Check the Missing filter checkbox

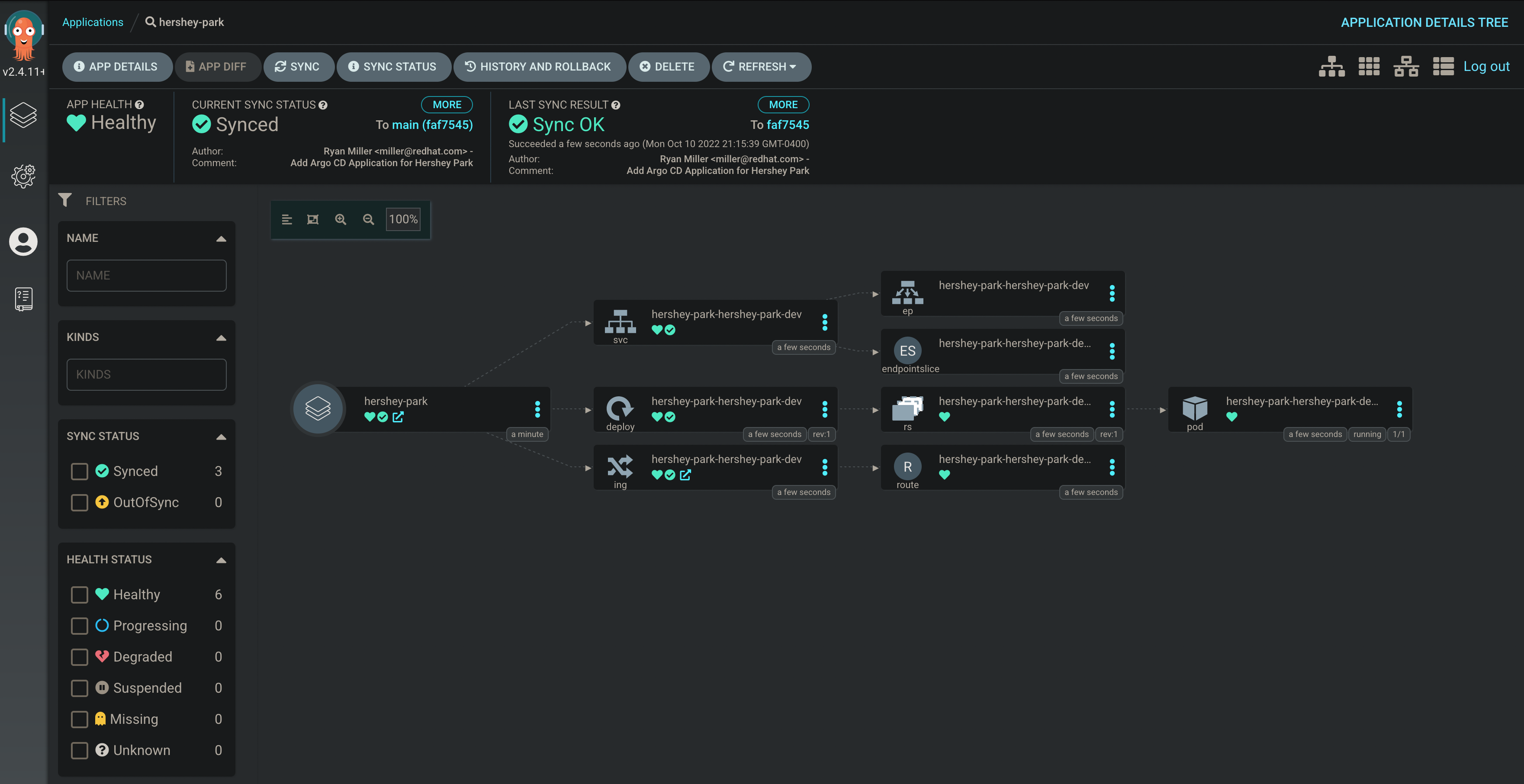click(x=79, y=720)
